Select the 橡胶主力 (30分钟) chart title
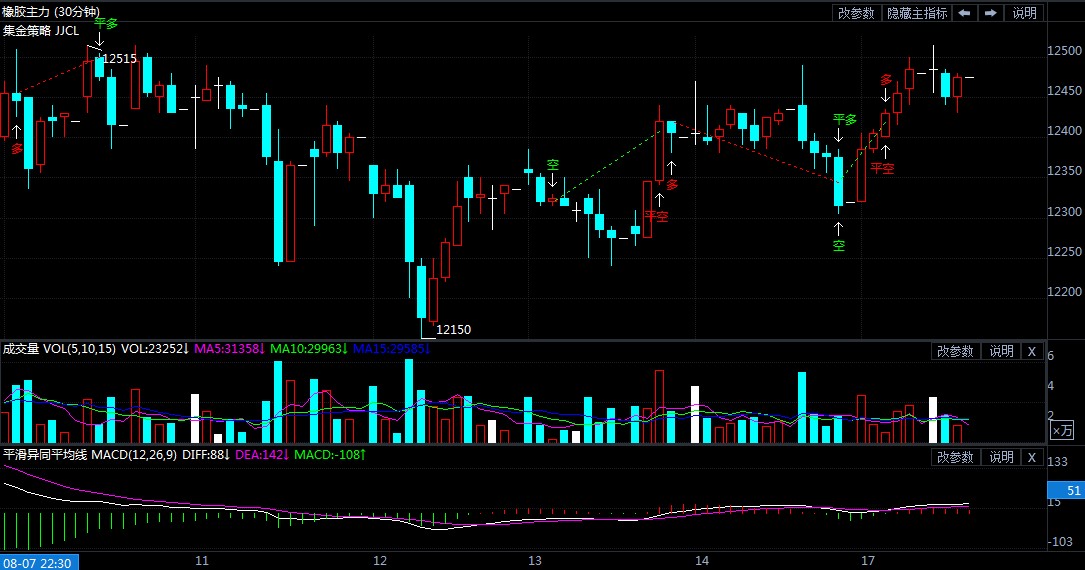The height and width of the screenshot is (570, 1085). pos(51,12)
